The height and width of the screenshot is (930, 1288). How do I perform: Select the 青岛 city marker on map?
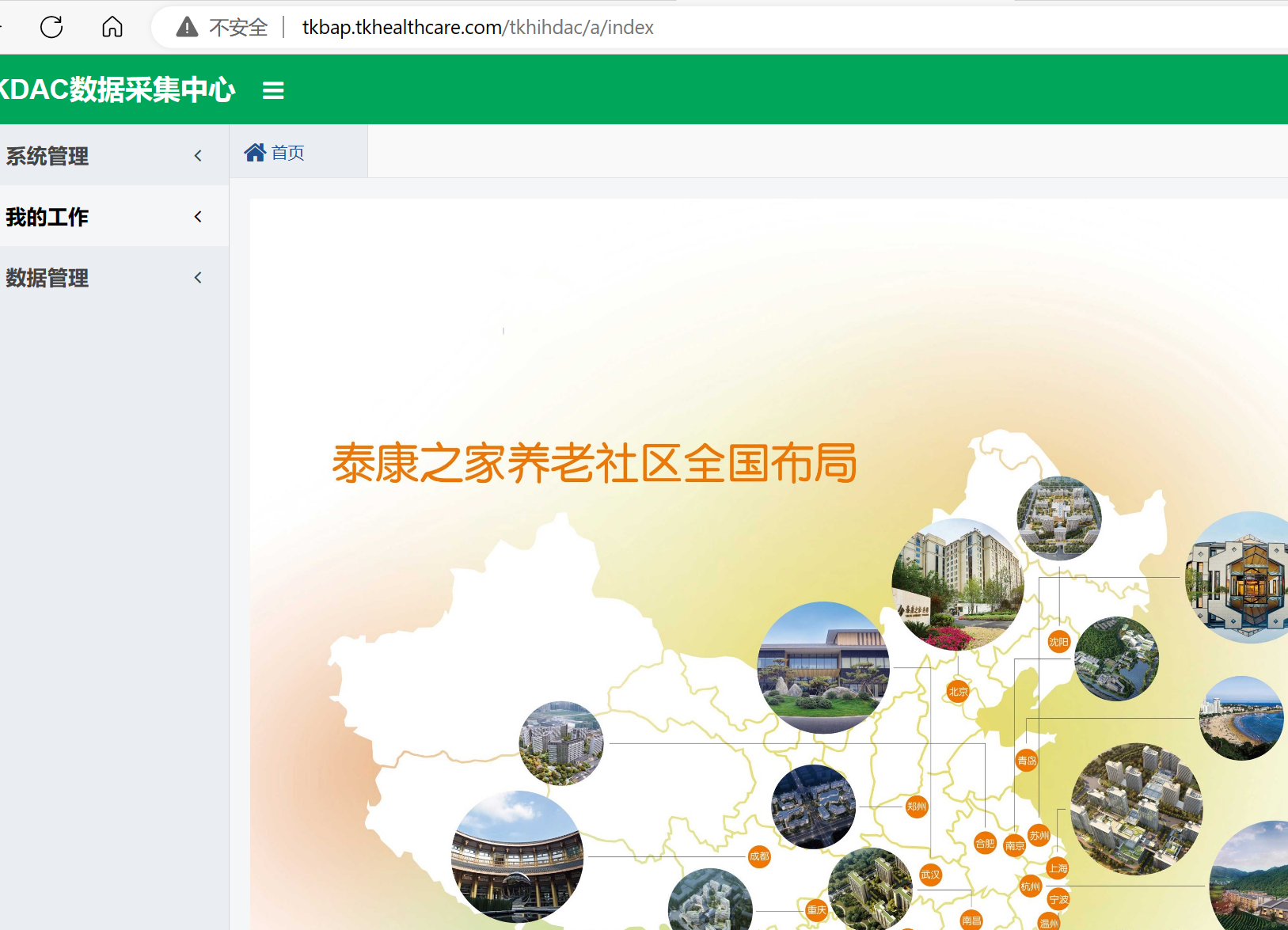click(x=1027, y=761)
